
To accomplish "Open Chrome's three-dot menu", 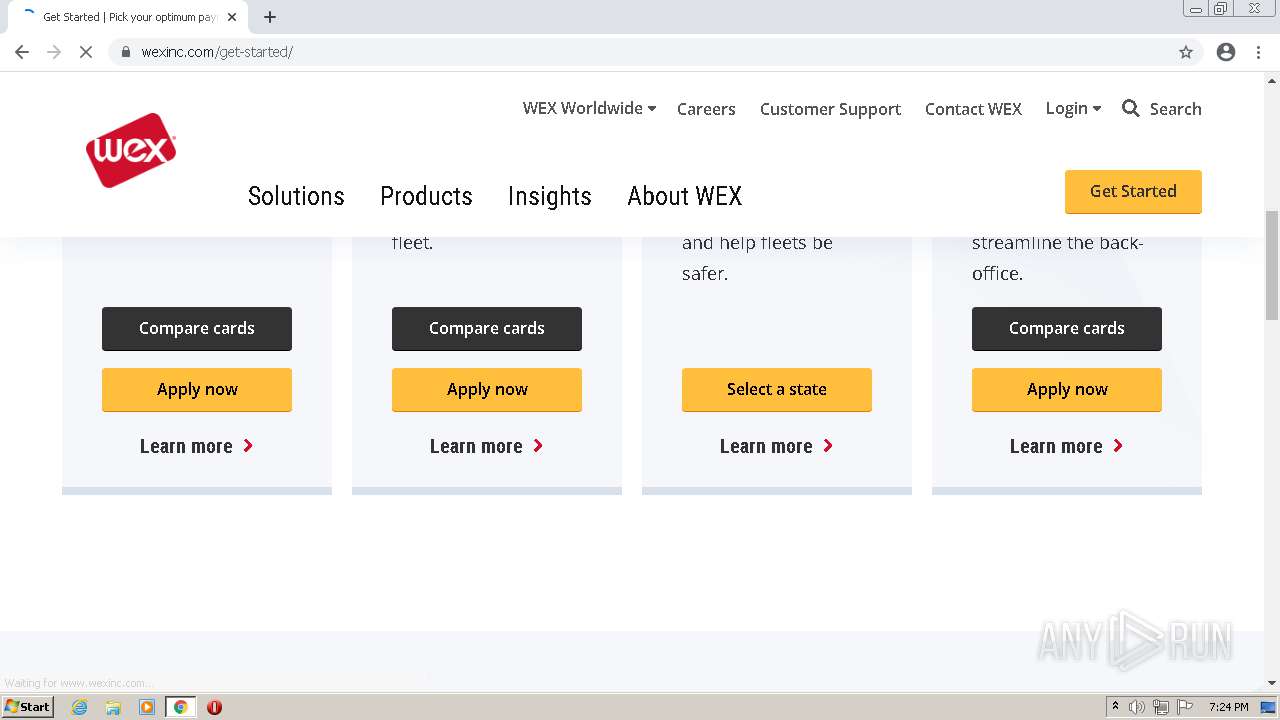I will click(1258, 52).
